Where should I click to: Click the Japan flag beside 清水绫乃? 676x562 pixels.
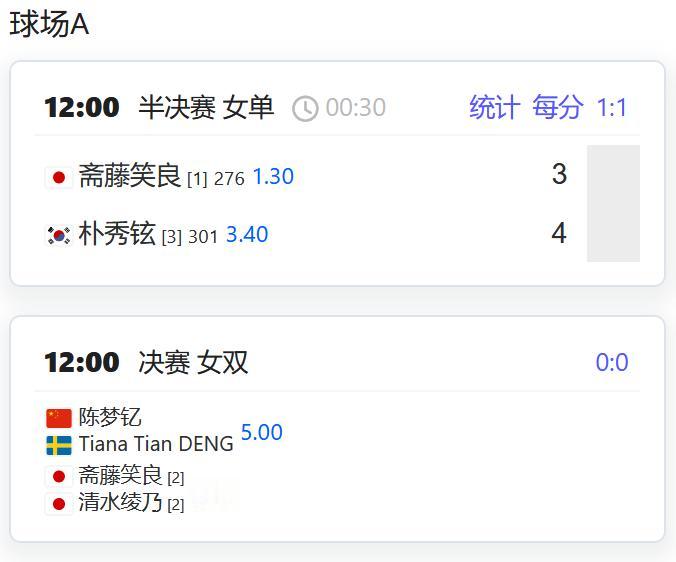59,504
